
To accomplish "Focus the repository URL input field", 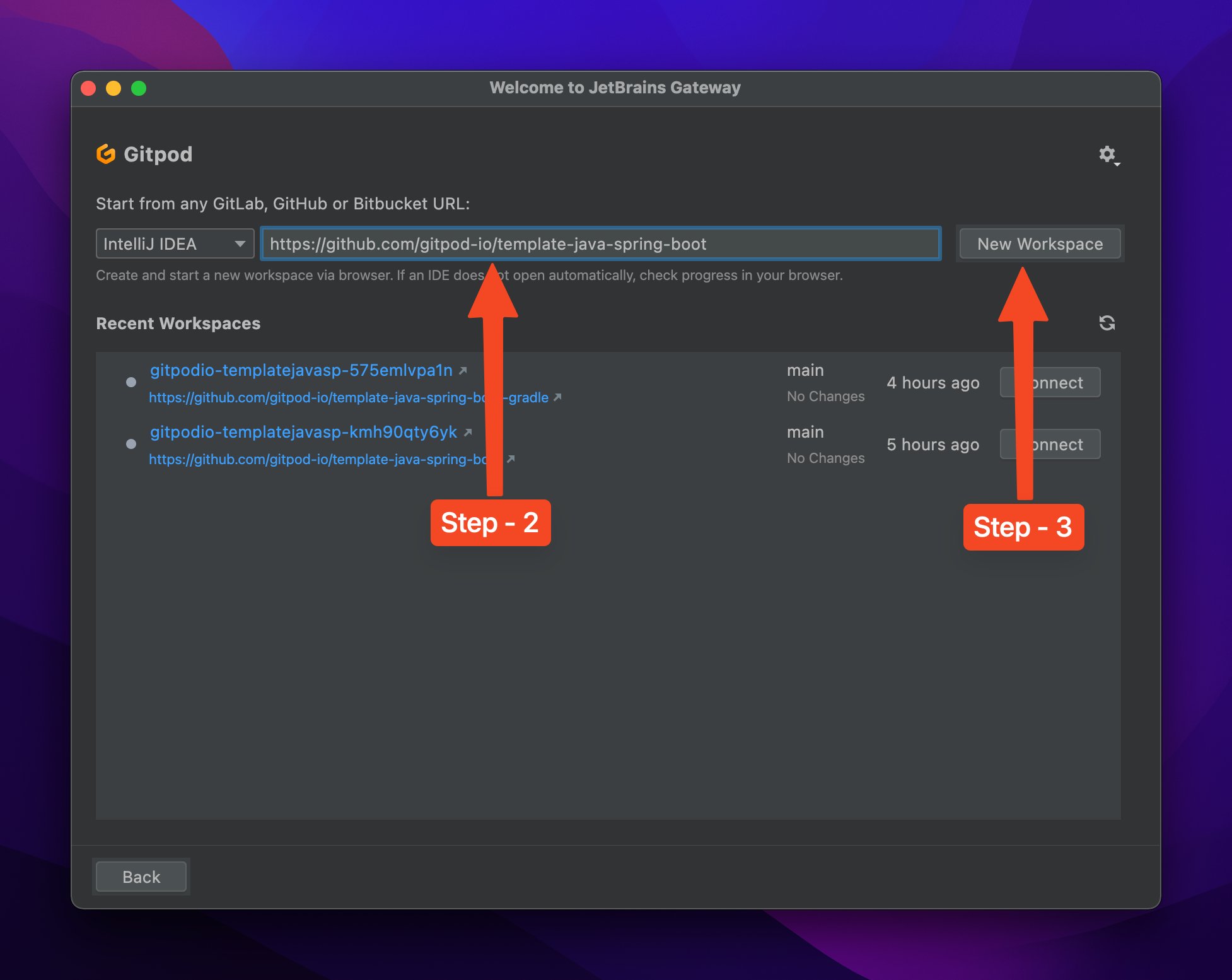I will click(x=601, y=243).
